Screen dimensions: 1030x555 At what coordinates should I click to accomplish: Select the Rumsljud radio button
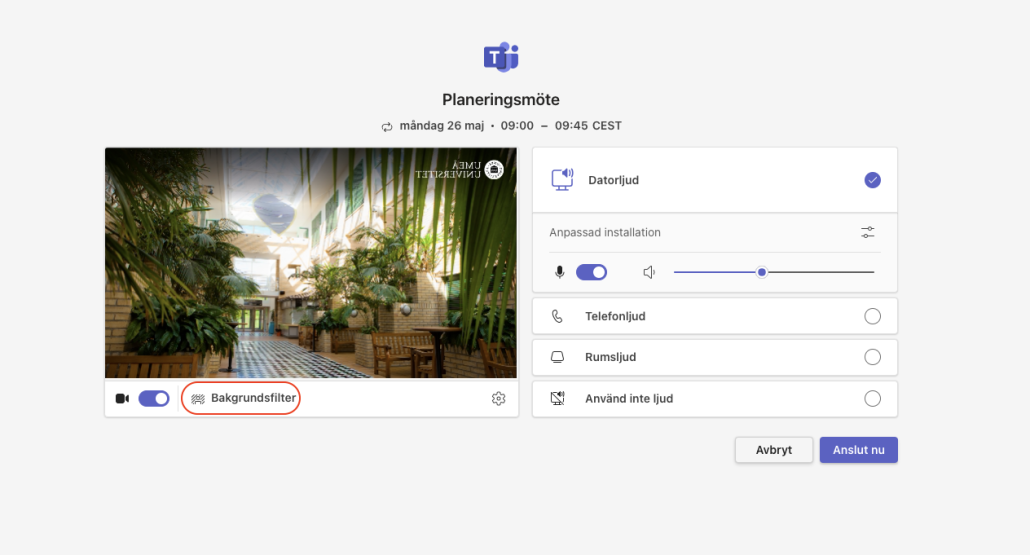(x=872, y=357)
